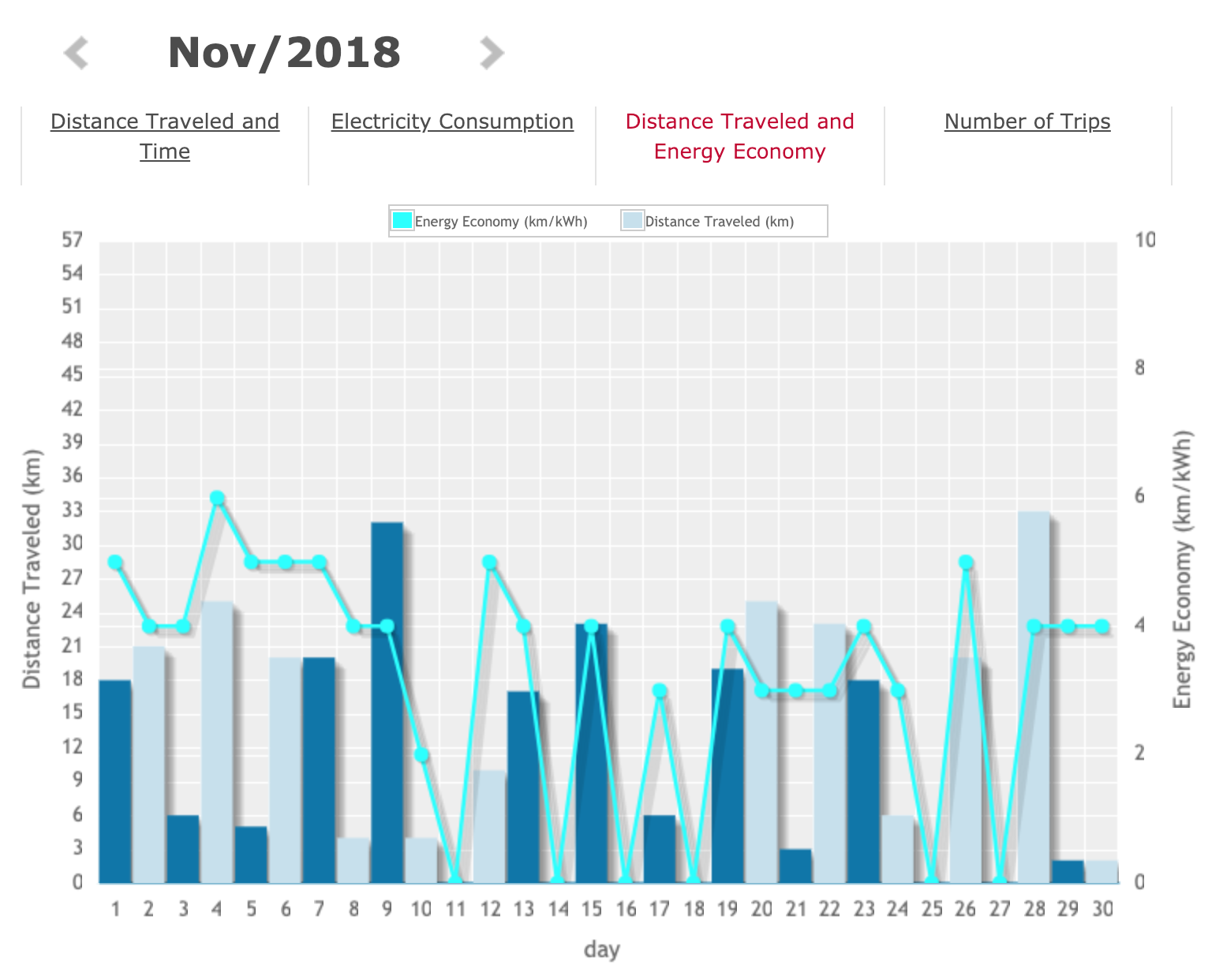Click the Energy Economy cyan legend swatch
The image size is (1223, 980).
point(402,220)
